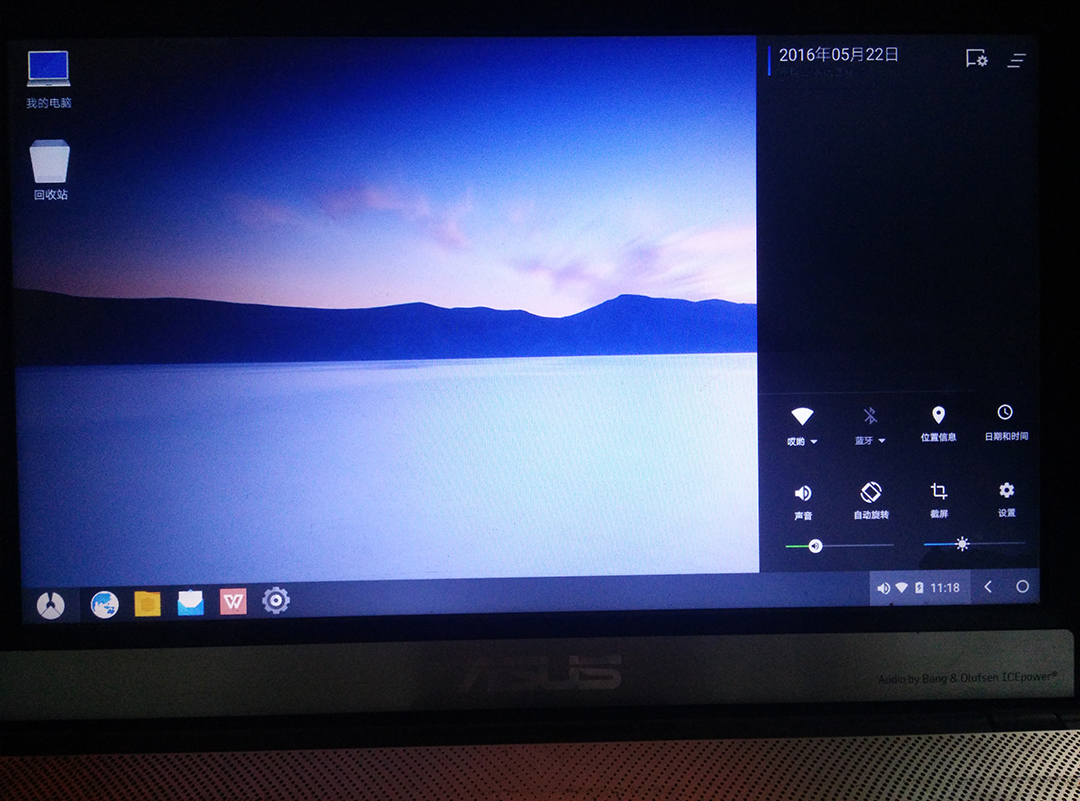Screen dimensions: 1080x801
Task: Click the 11:18 clock in the tray
Action: point(944,587)
